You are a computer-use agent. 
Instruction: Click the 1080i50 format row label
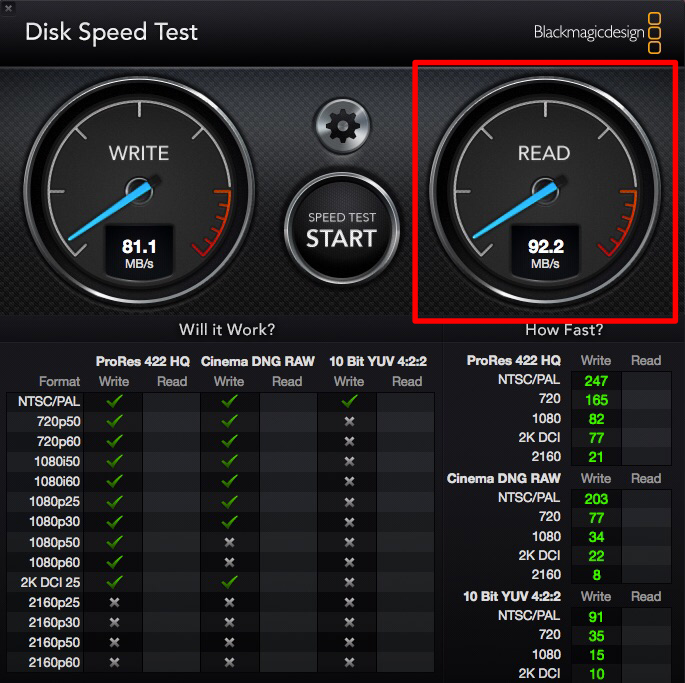(x=57, y=461)
